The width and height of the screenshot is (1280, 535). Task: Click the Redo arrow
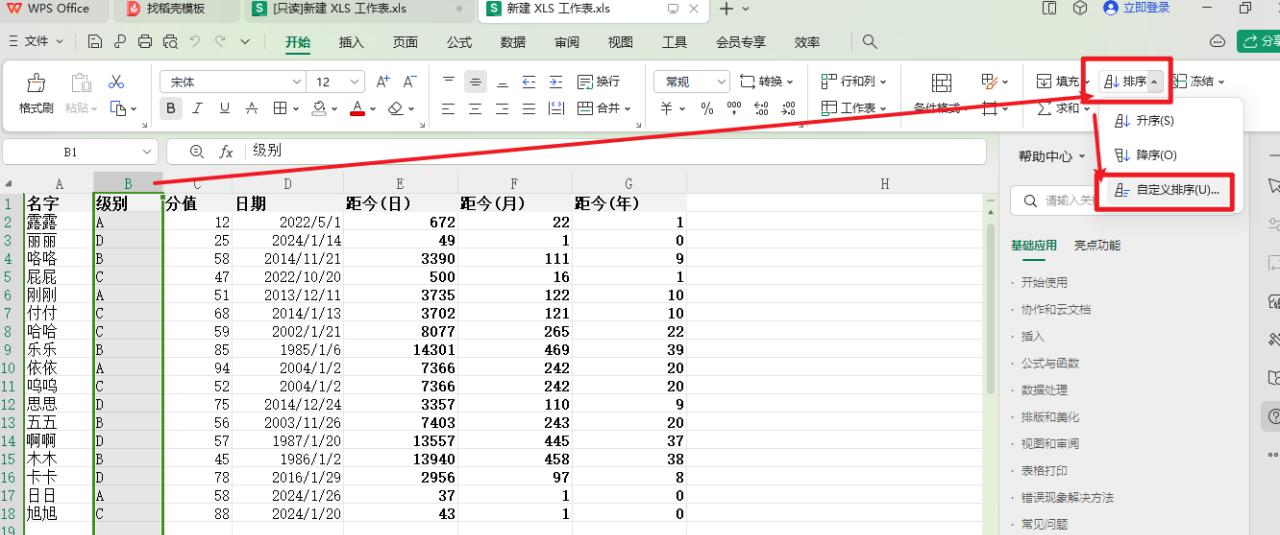[220, 42]
